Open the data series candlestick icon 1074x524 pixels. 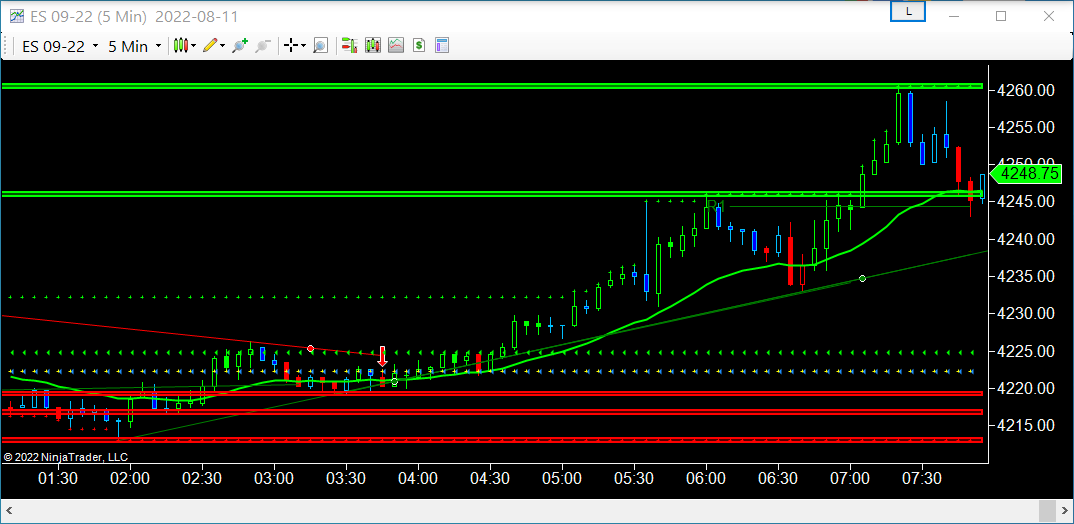tap(373, 46)
